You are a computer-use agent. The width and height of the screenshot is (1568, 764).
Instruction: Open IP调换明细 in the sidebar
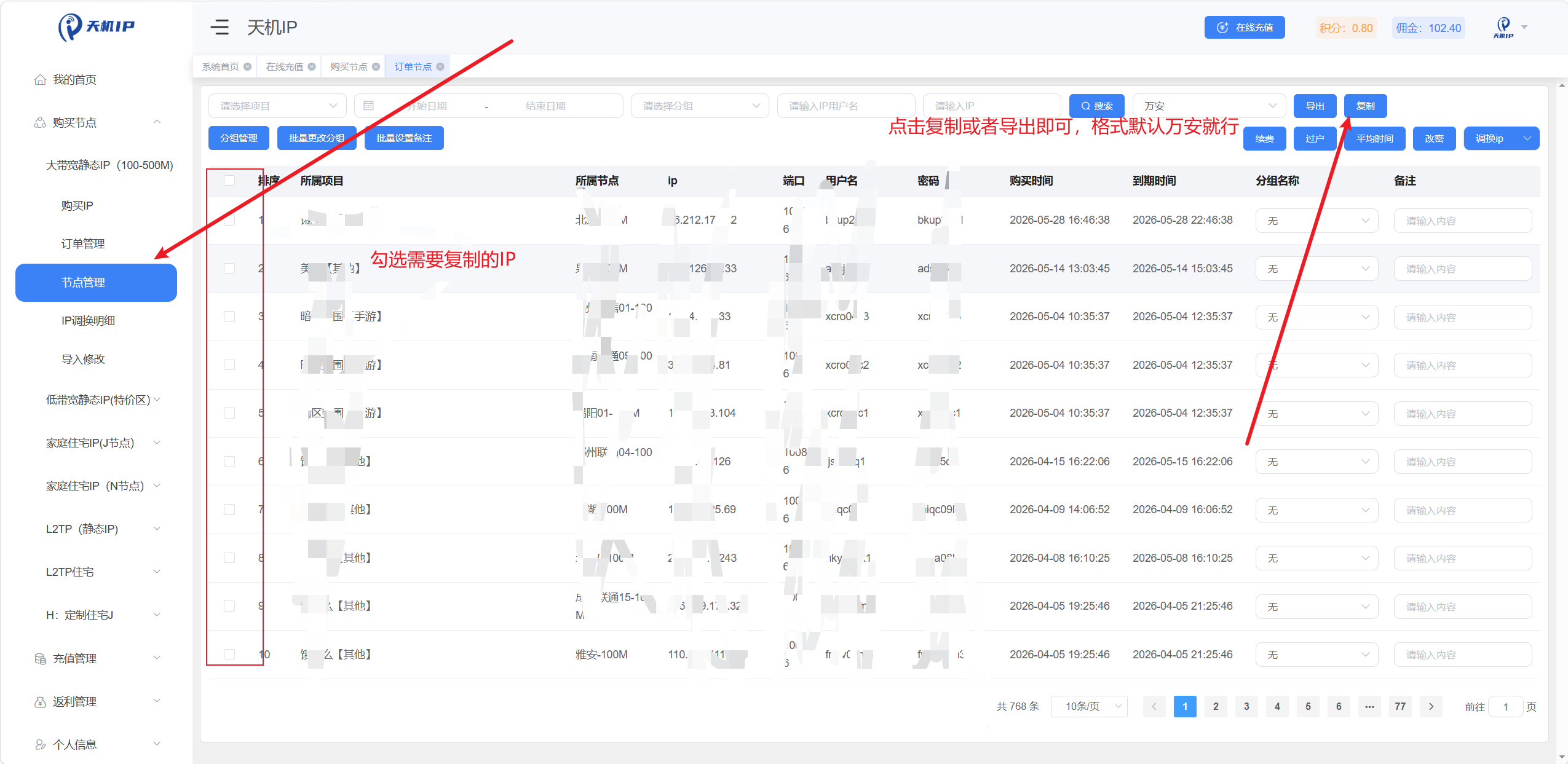click(x=88, y=321)
